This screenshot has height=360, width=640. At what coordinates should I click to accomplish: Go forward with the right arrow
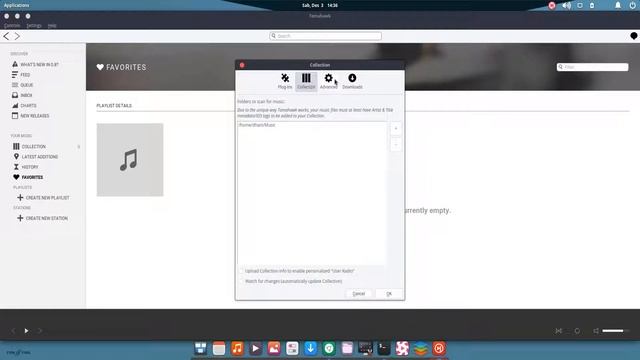click(x=17, y=36)
